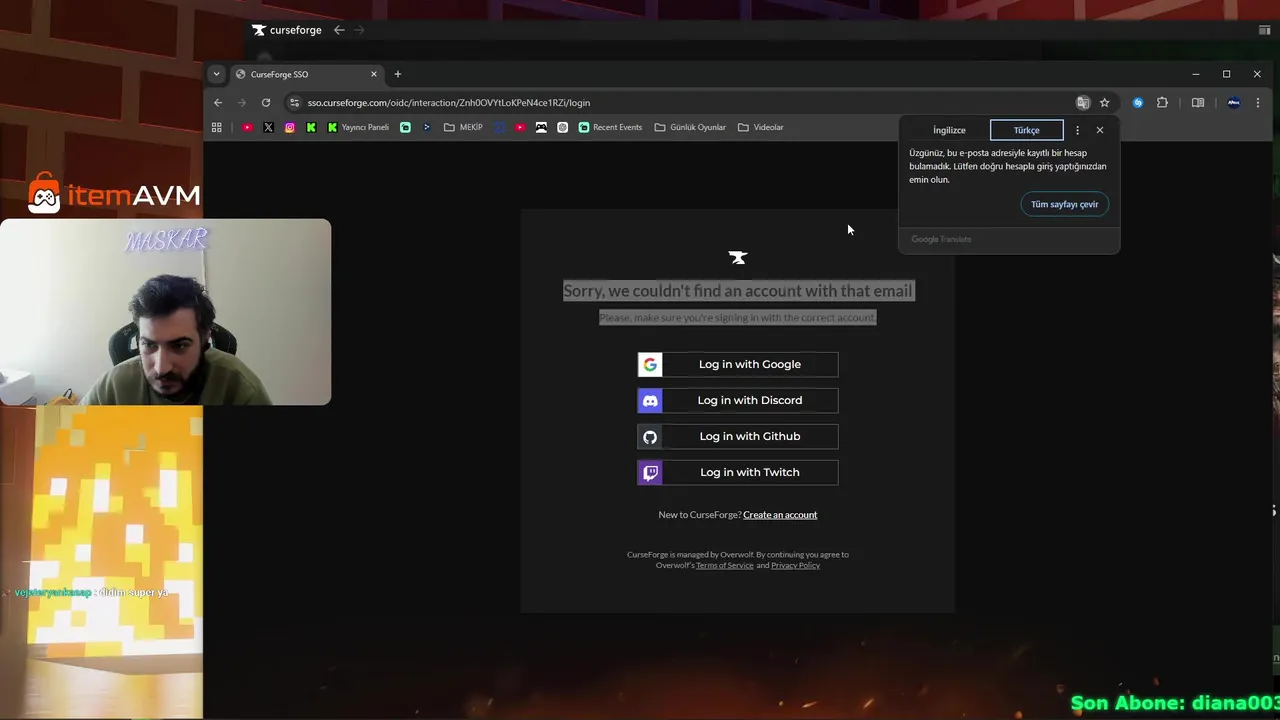Open the Extensions puzzle-piece menu
Screen dimensions: 1280x720
tap(1162, 103)
